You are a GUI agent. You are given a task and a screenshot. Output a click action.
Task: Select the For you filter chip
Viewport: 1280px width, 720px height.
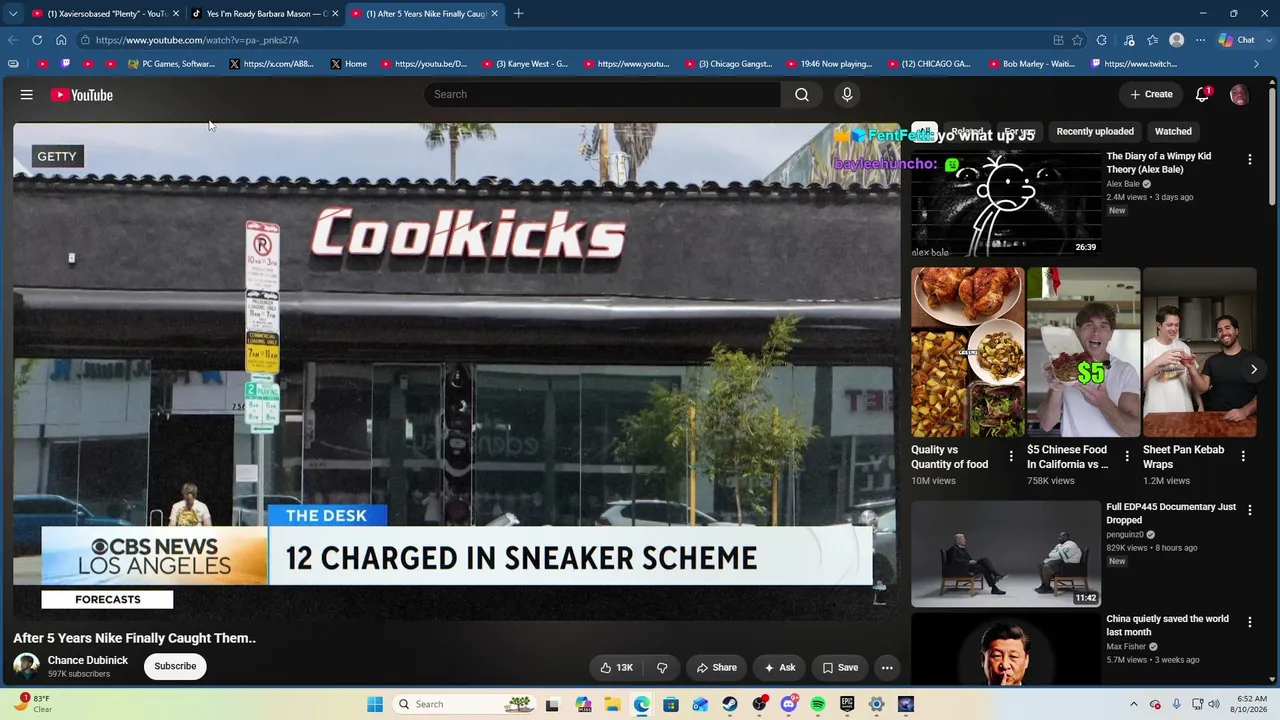point(1019,131)
